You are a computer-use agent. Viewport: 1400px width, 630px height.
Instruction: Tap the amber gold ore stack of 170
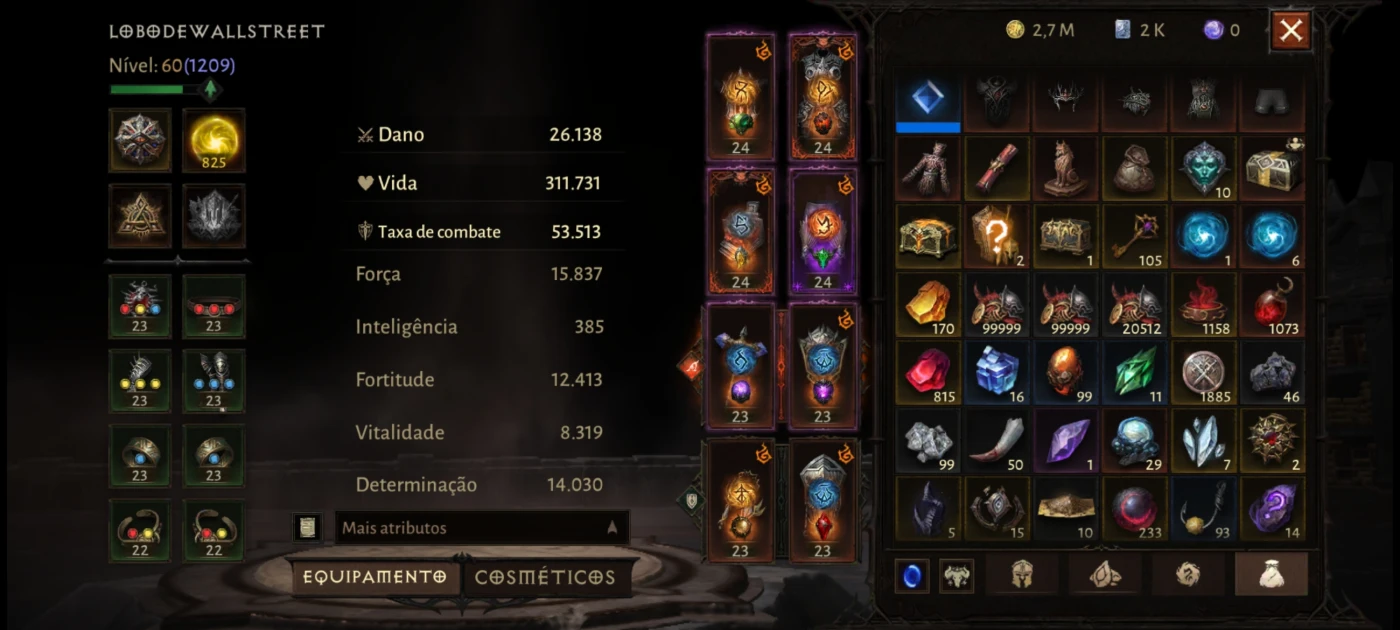tap(927, 305)
